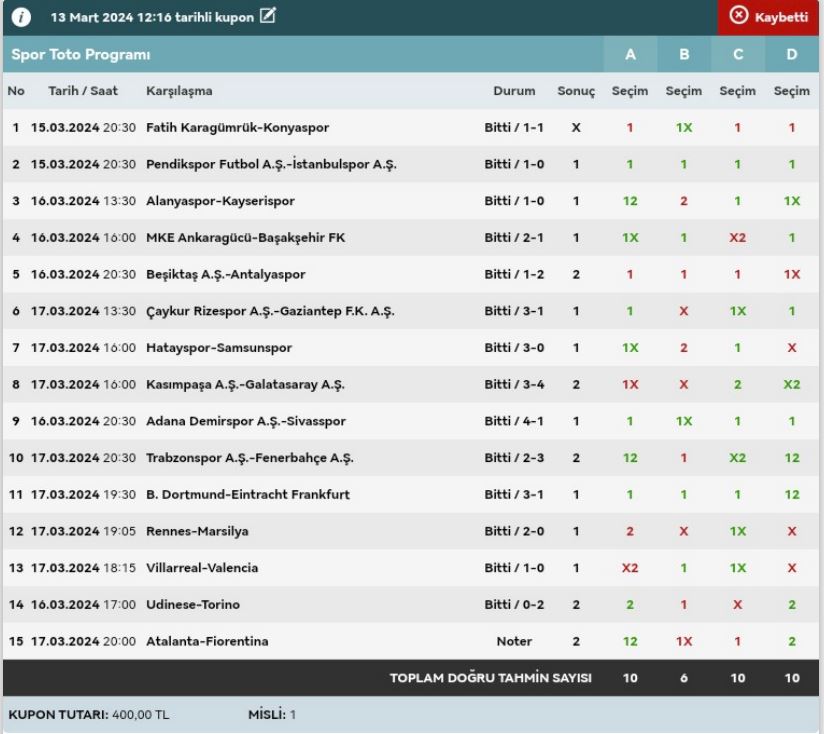Click the red Kaybetti status badge

770,17
